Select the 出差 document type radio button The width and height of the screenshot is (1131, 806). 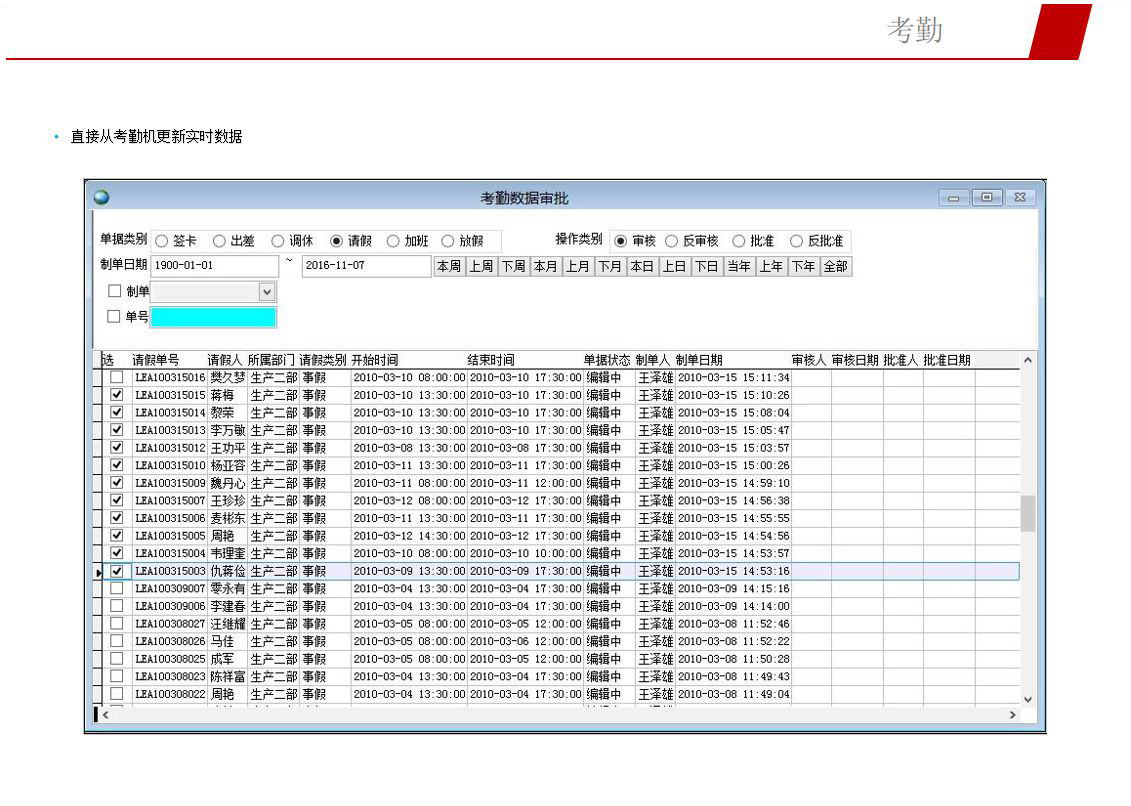[219, 241]
